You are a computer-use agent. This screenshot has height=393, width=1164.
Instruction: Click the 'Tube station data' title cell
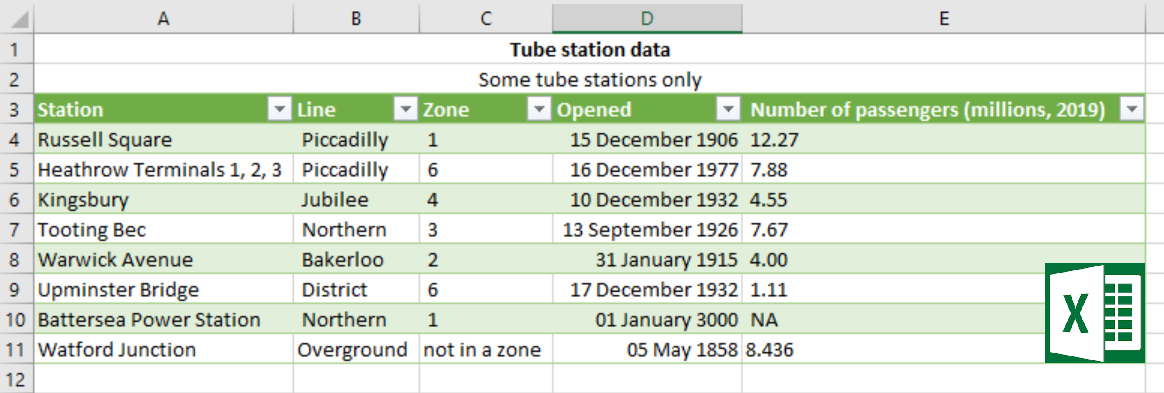589,51
